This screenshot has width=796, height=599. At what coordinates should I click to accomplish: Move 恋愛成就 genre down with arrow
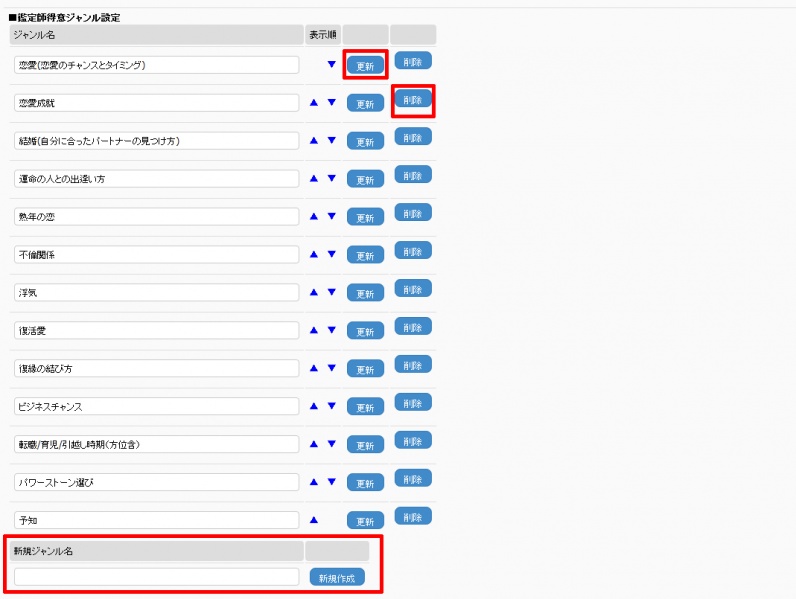pyautogui.click(x=331, y=102)
